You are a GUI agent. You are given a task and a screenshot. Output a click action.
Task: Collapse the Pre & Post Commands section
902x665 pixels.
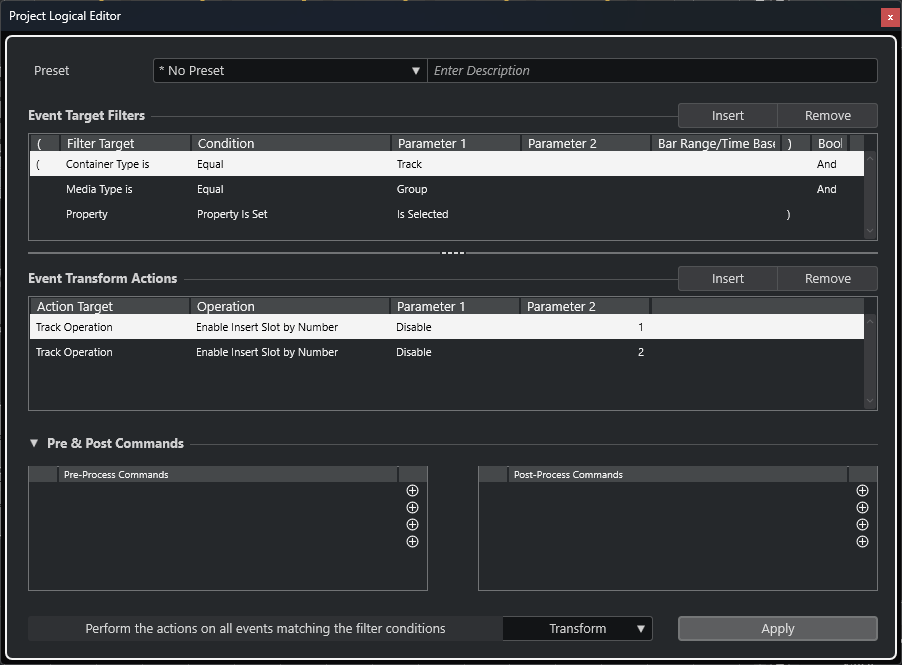click(34, 443)
